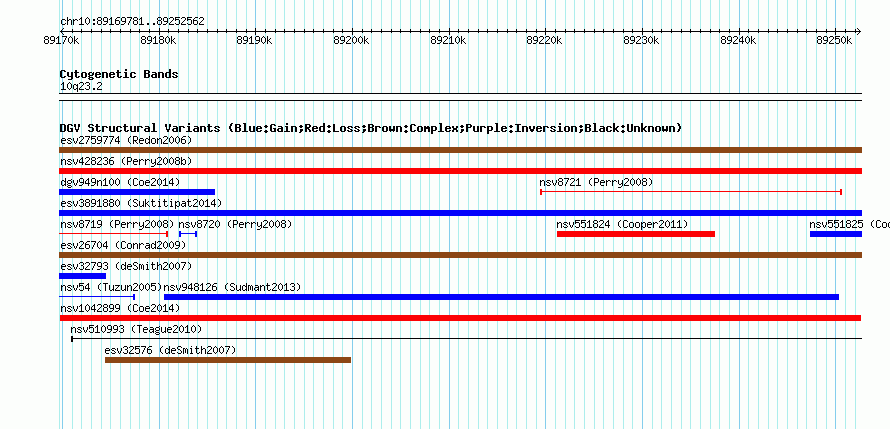Open the esv32576 (deSmith2007) label
Screen dimensions: 890x429
[x=170, y=350]
